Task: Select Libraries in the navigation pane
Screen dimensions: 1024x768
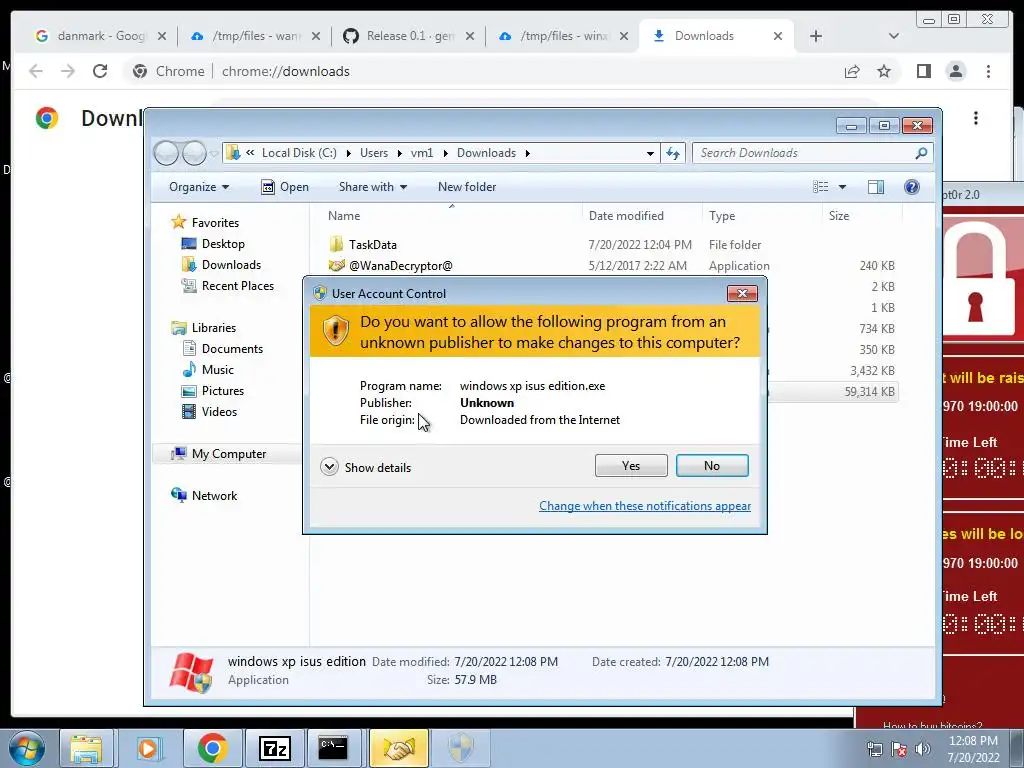Action: pos(214,328)
